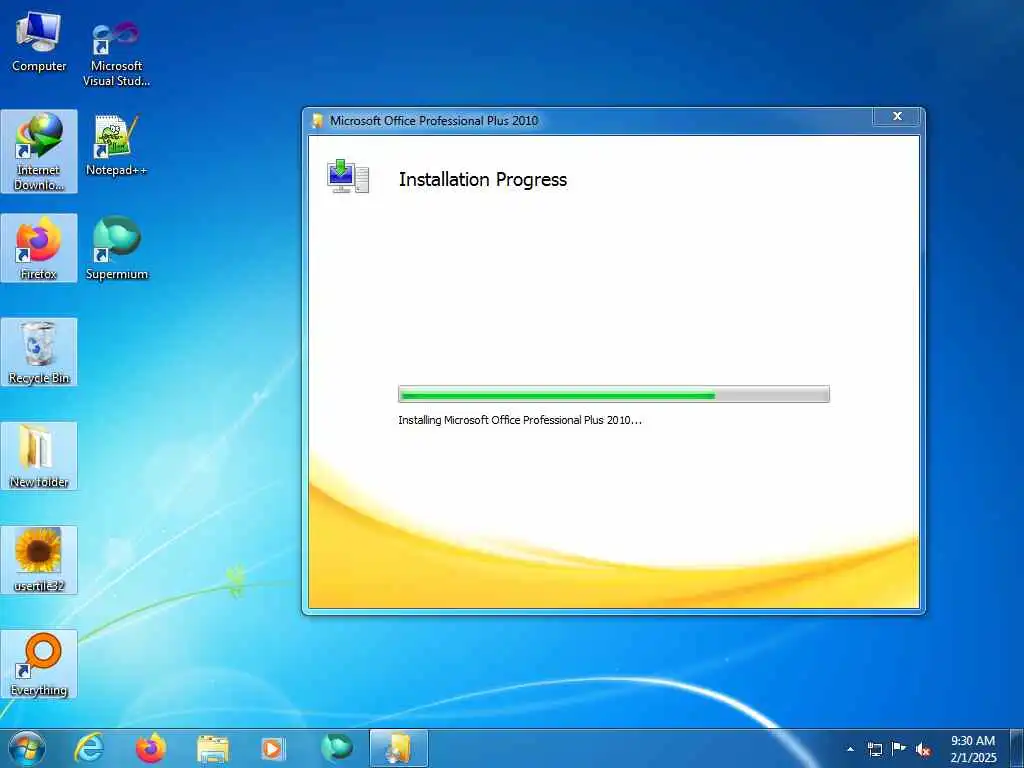The width and height of the screenshot is (1024, 768).
Task: Select the Microsoft Visual Studio shortcut
Action: pyautogui.click(x=116, y=54)
